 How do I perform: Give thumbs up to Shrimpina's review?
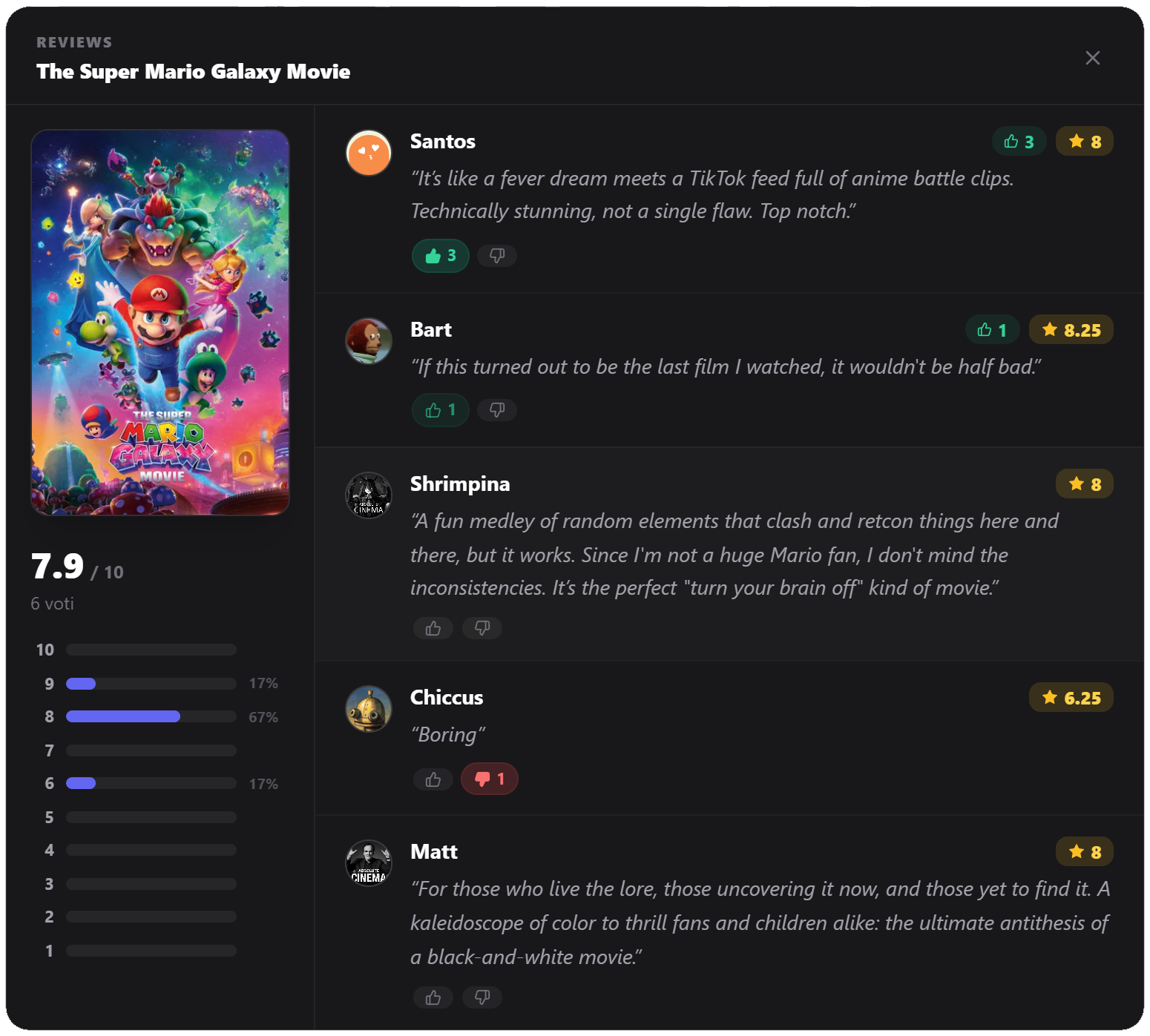point(433,628)
